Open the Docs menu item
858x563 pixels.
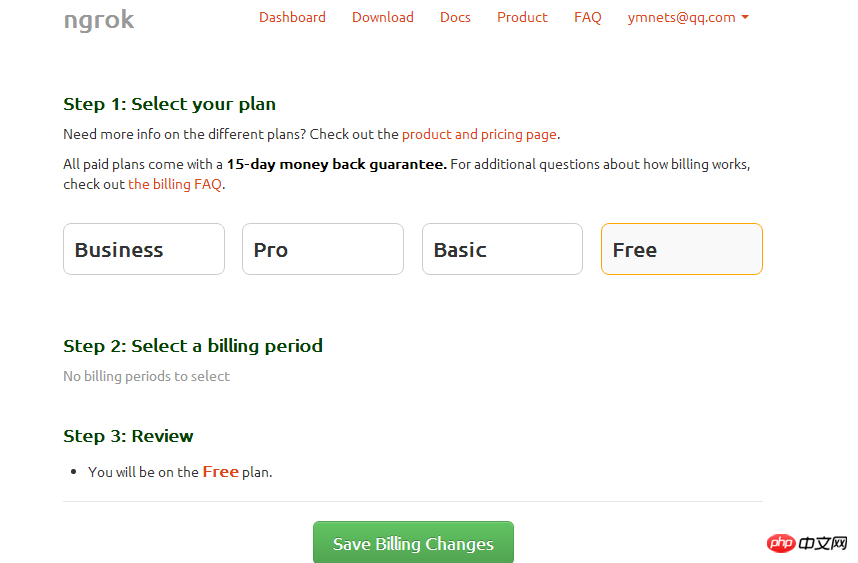pos(455,18)
